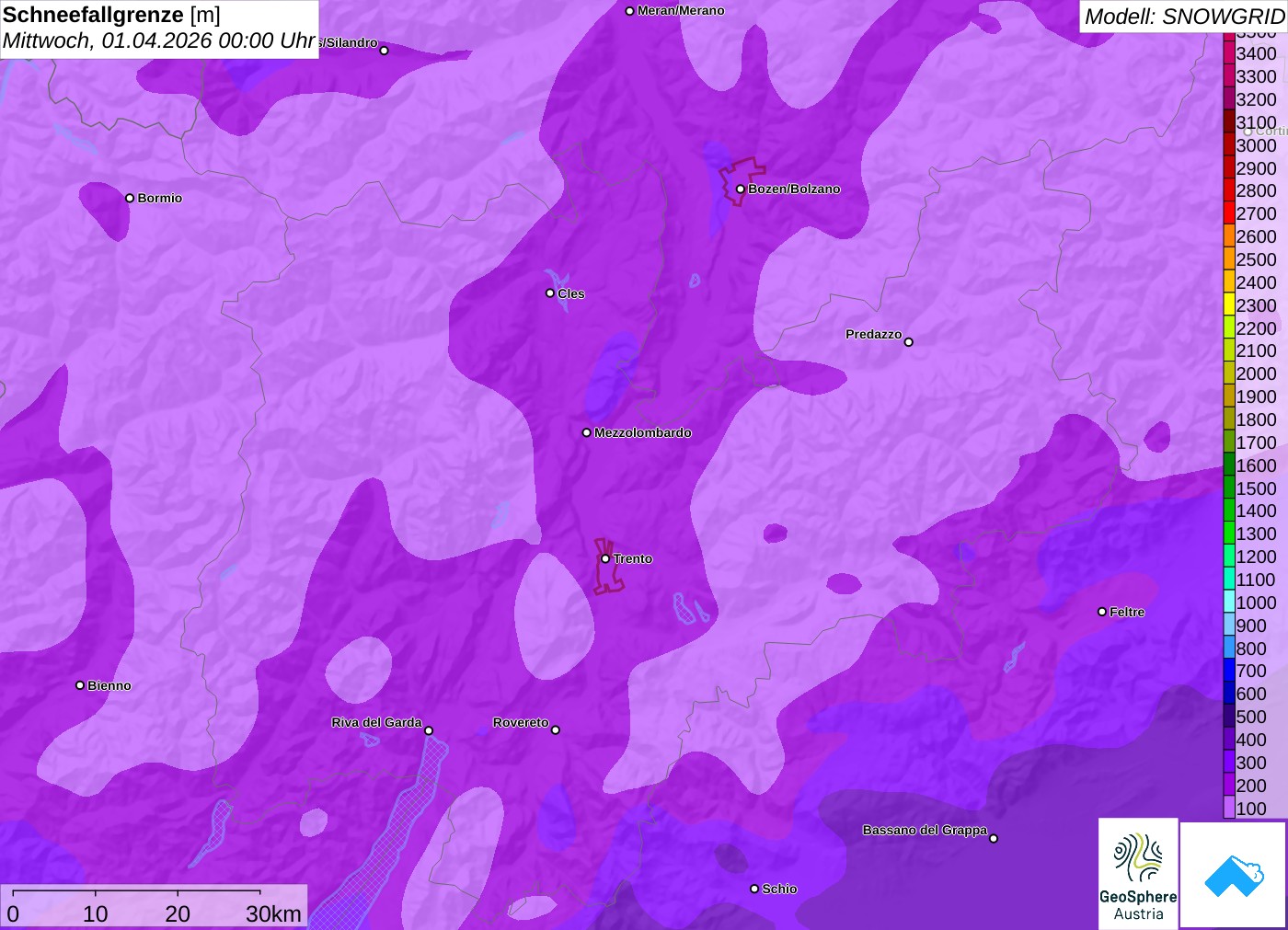Click the Modell: SNOWGRID label
1288x930 pixels.
(x=1184, y=17)
